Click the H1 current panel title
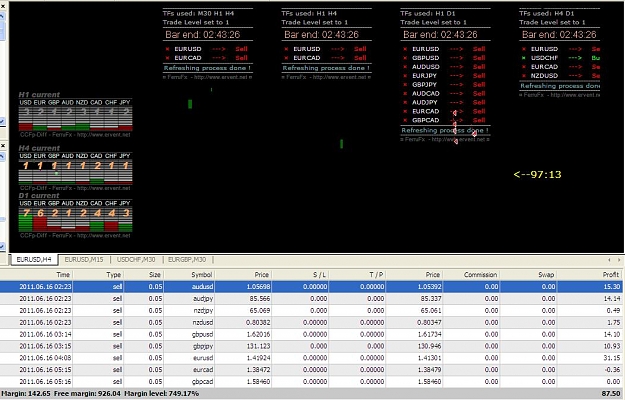The height and width of the screenshot is (400, 625). tap(39, 95)
